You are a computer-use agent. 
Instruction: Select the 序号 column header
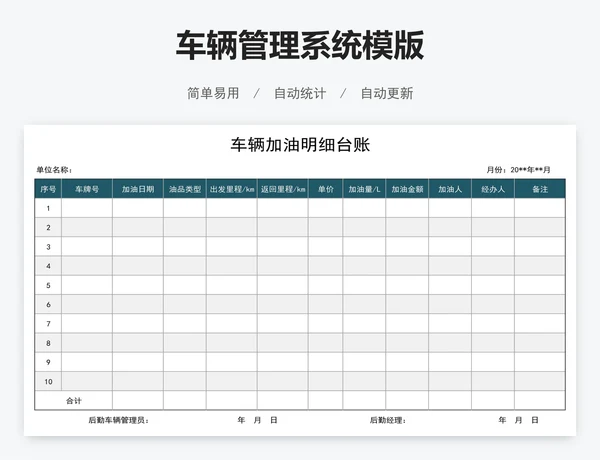(x=48, y=189)
